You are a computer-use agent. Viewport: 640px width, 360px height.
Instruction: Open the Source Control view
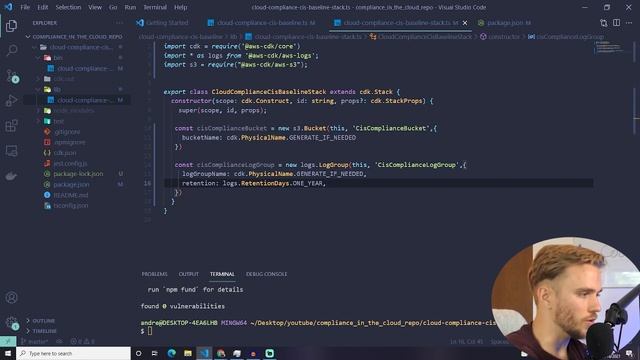point(11,76)
